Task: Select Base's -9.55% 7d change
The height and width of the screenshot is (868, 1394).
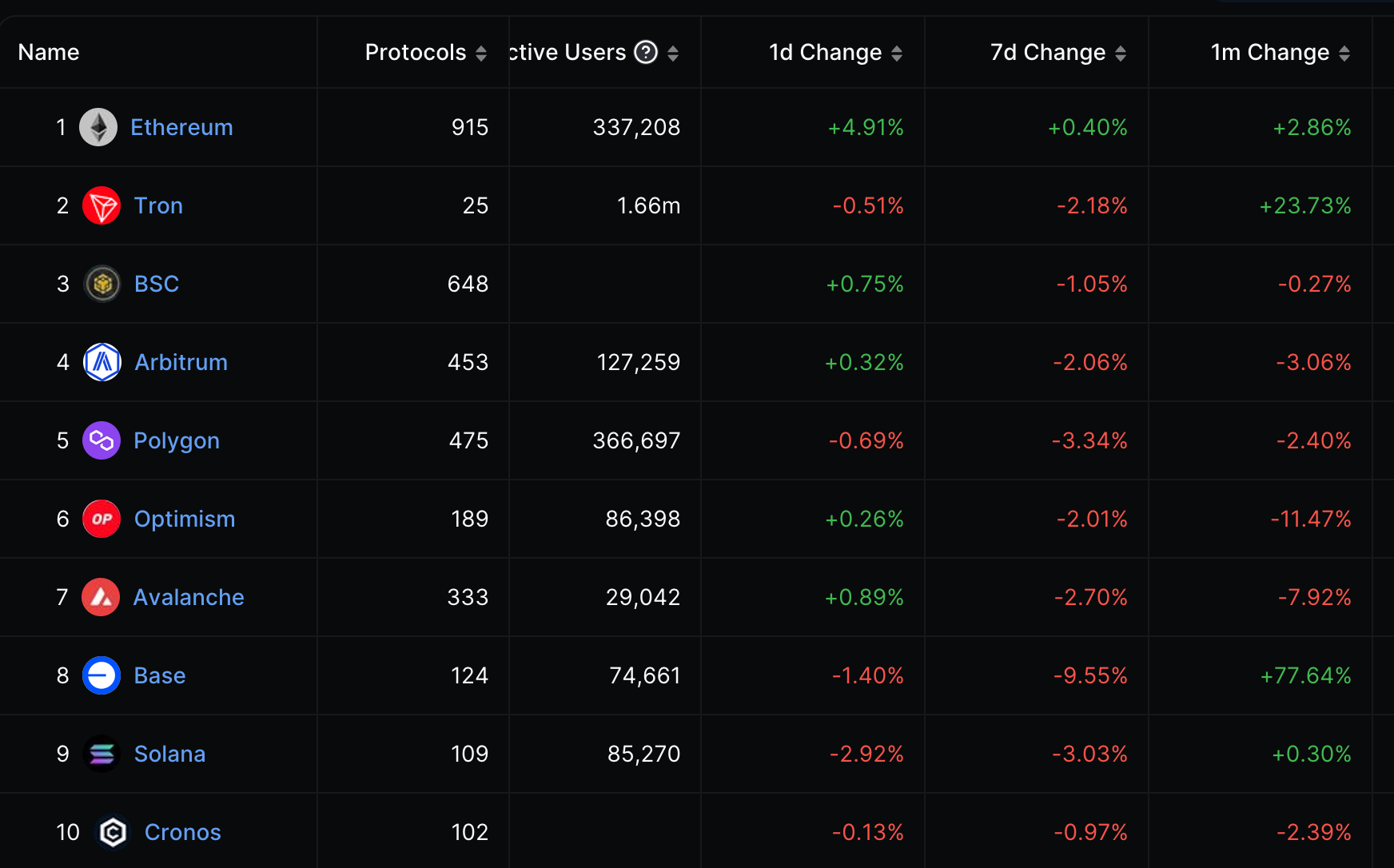Action: click(x=1090, y=675)
